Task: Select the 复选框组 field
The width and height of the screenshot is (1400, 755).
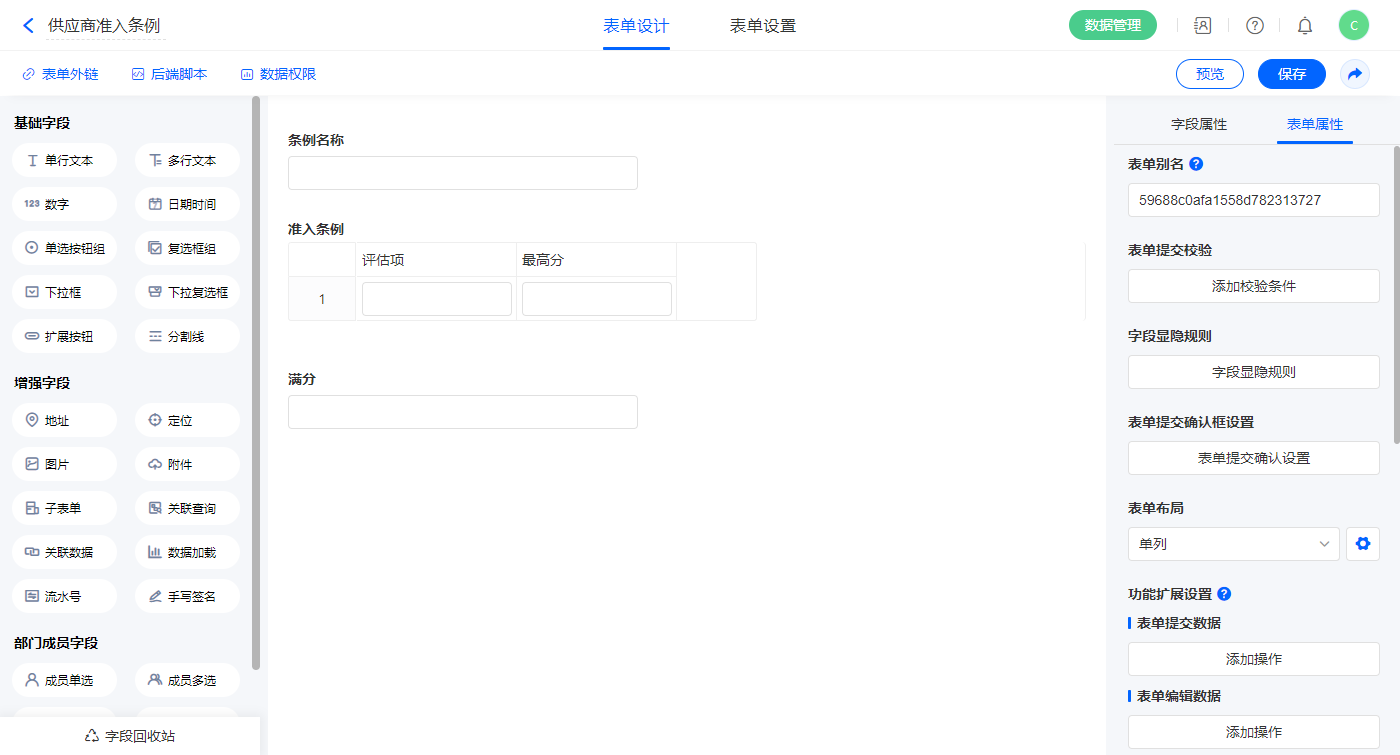Action: (x=187, y=249)
